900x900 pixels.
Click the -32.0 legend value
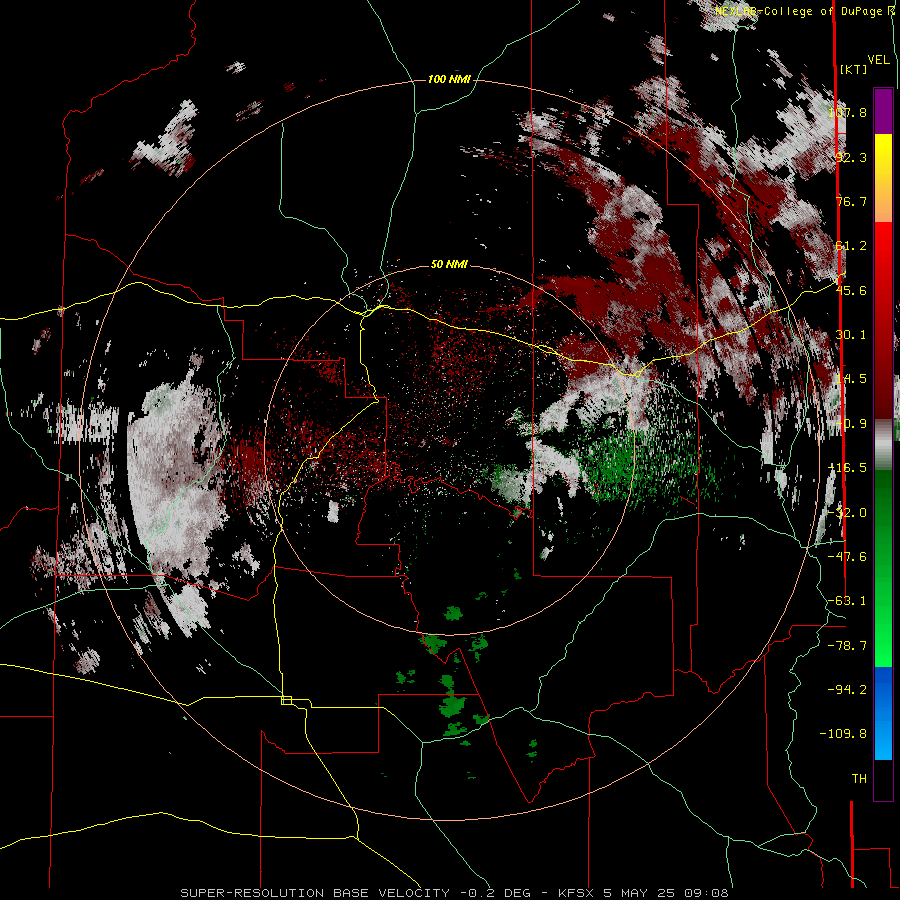tap(847, 513)
